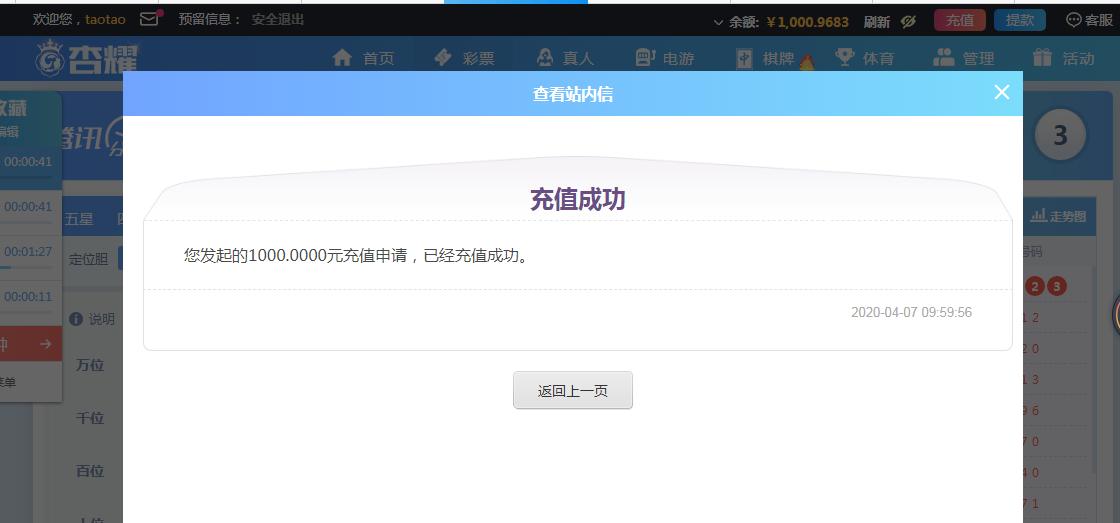Click the 返回上一页 button

pos(572,391)
